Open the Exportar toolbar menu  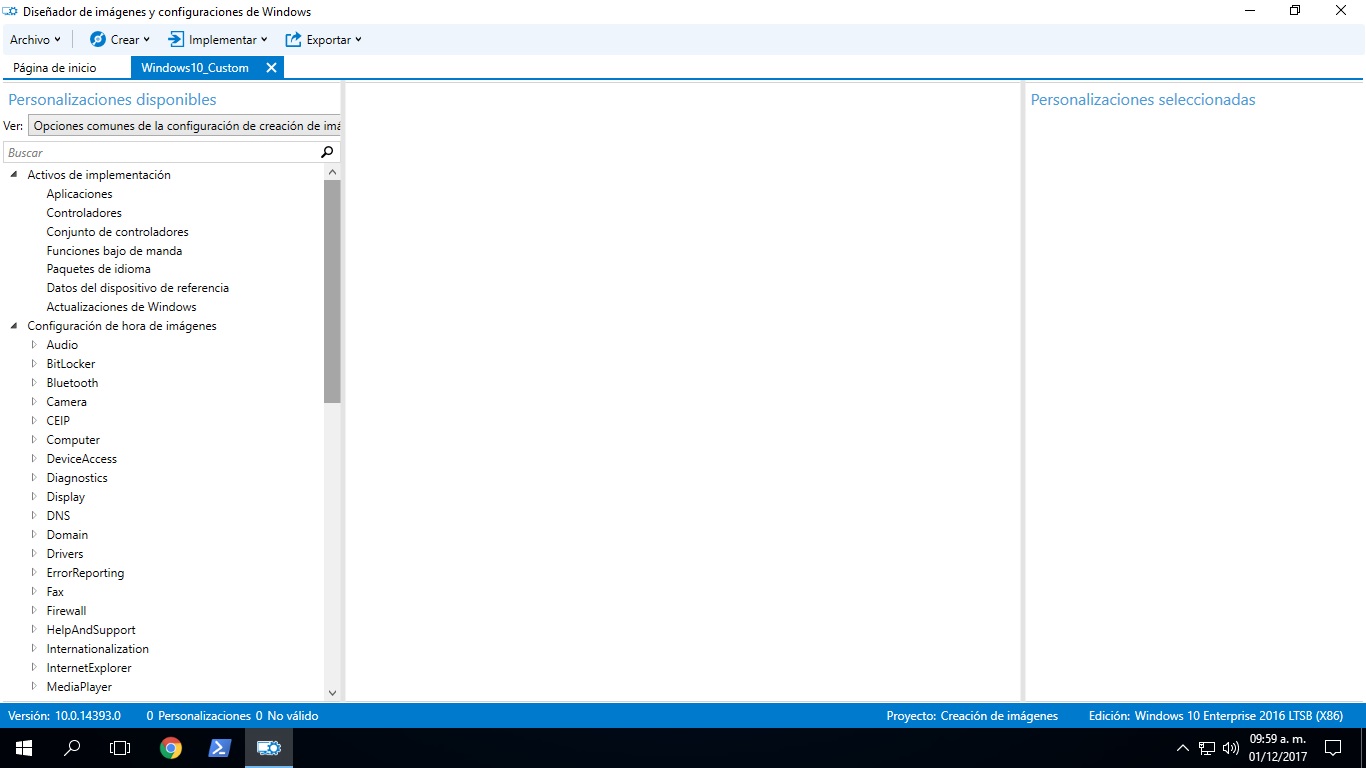[323, 40]
